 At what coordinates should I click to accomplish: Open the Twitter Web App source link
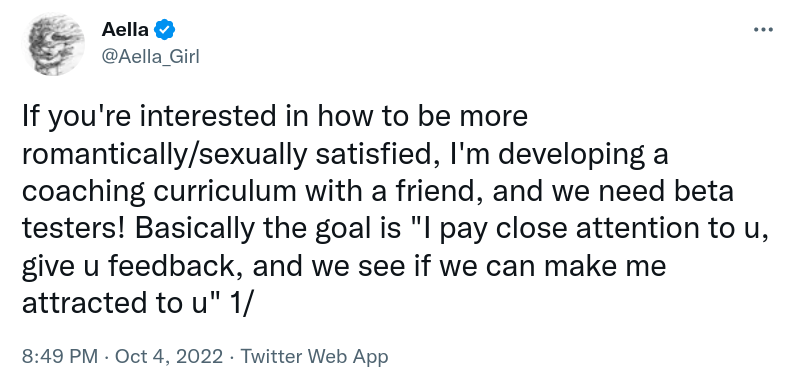click(314, 356)
